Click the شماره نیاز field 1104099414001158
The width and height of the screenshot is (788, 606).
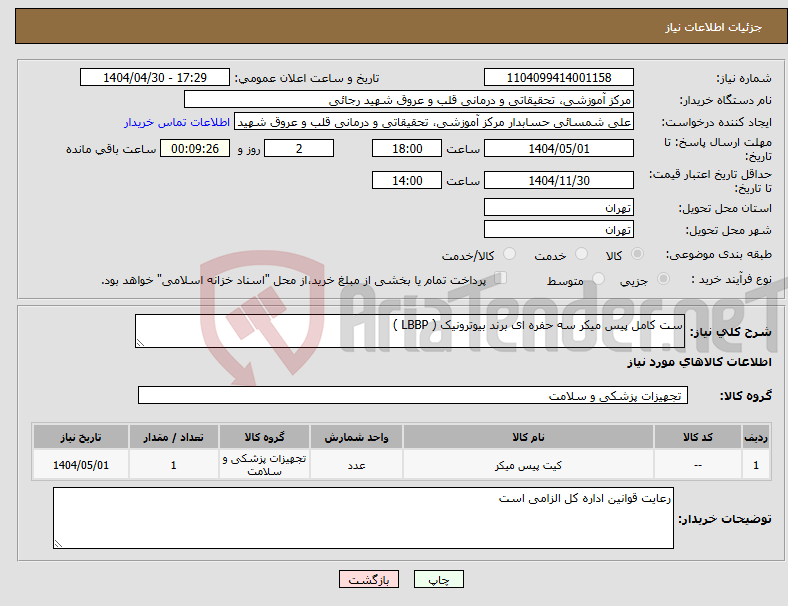(559, 78)
